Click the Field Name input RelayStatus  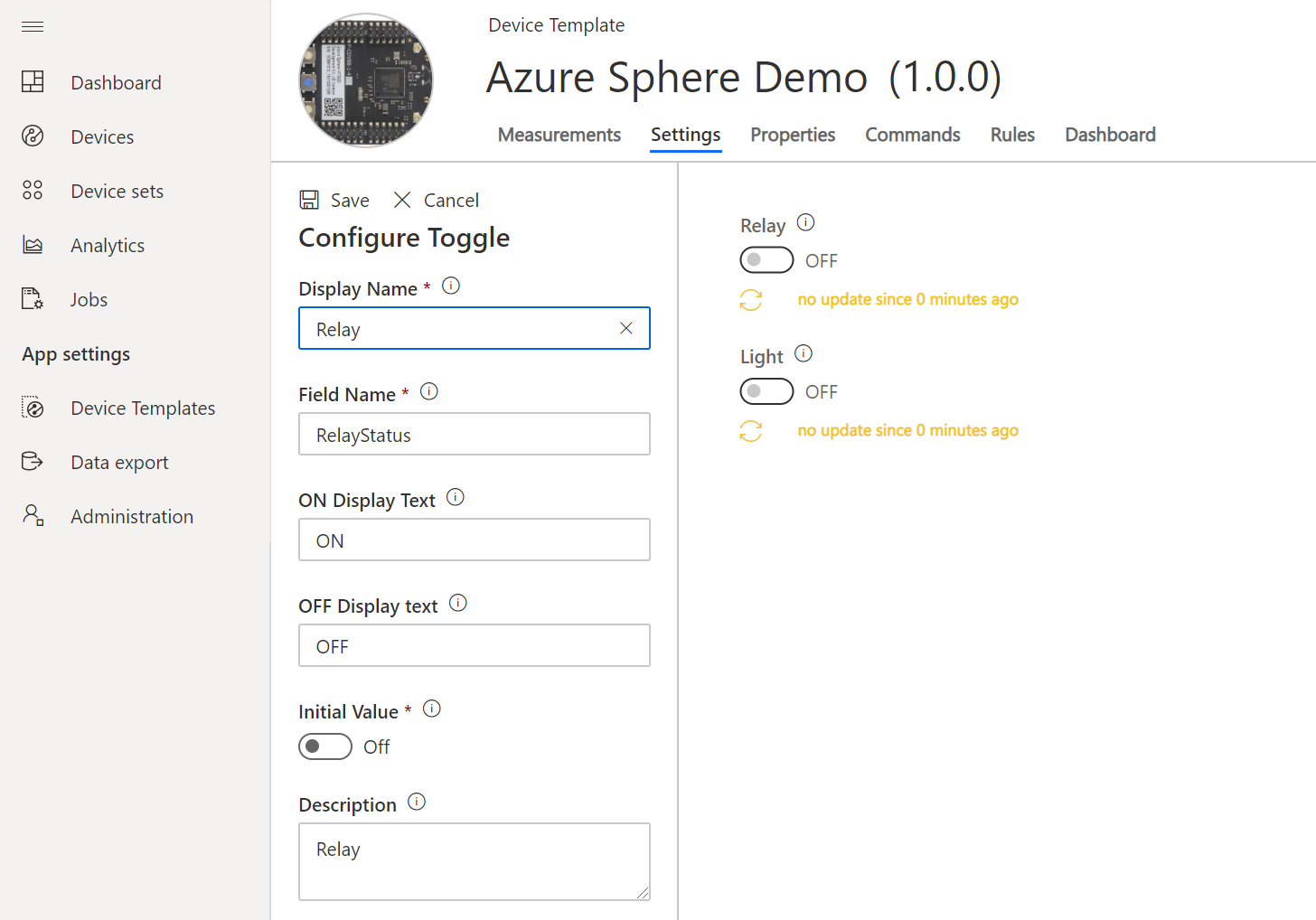pos(475,434)
